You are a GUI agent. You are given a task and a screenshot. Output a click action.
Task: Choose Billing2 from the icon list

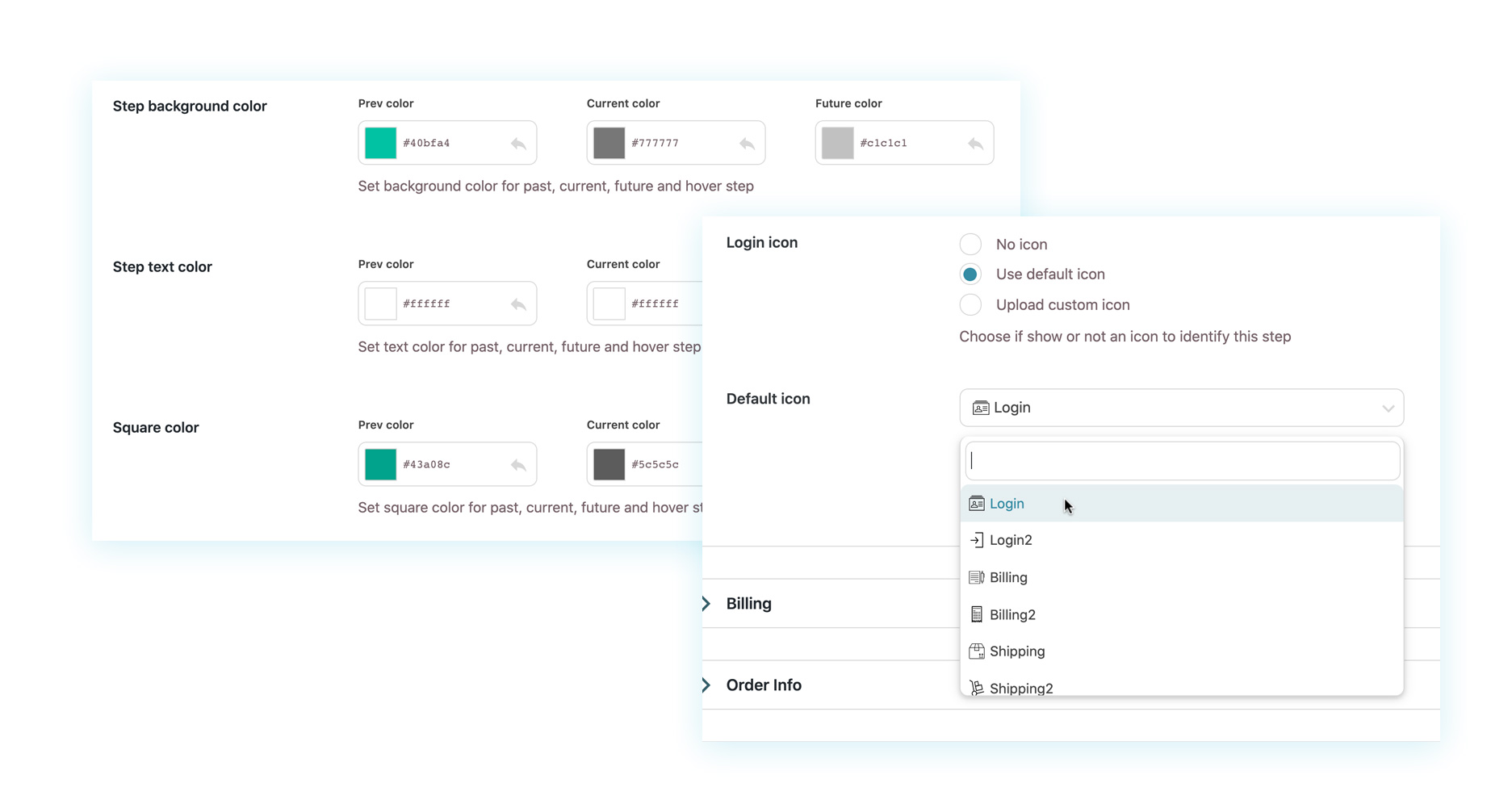point(1182,614)
